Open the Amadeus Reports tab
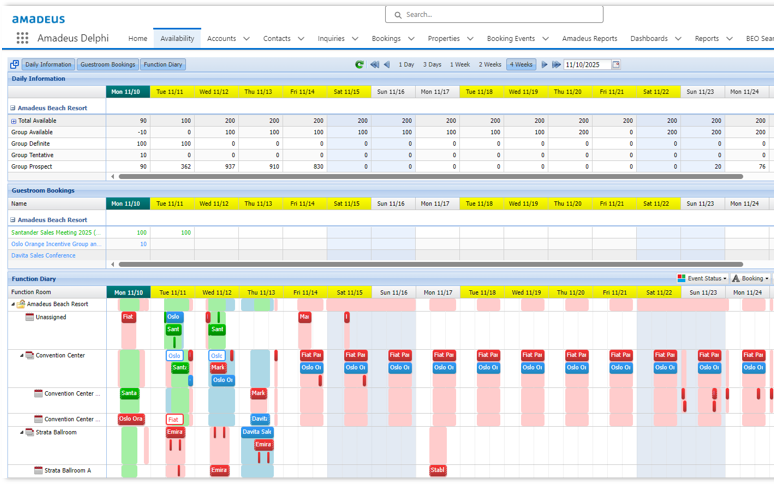This screenshot has width=774, height=484. click(589, 38)
